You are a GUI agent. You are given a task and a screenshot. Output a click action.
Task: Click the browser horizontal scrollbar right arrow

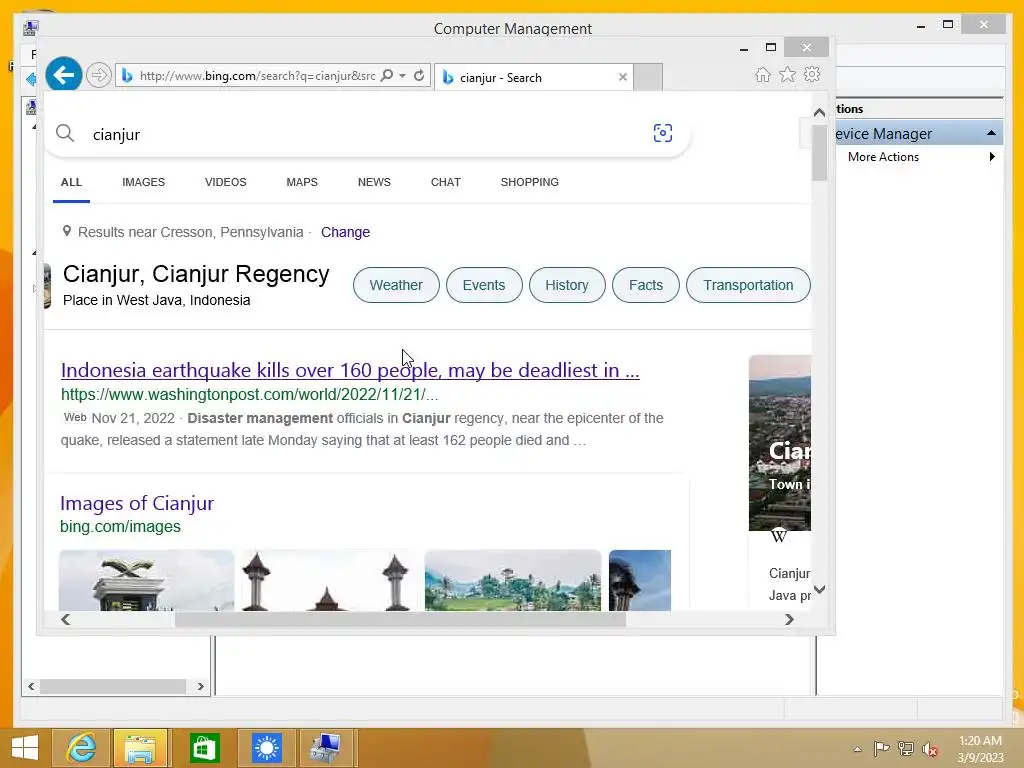pyautogui.click(x=789, y=619)
